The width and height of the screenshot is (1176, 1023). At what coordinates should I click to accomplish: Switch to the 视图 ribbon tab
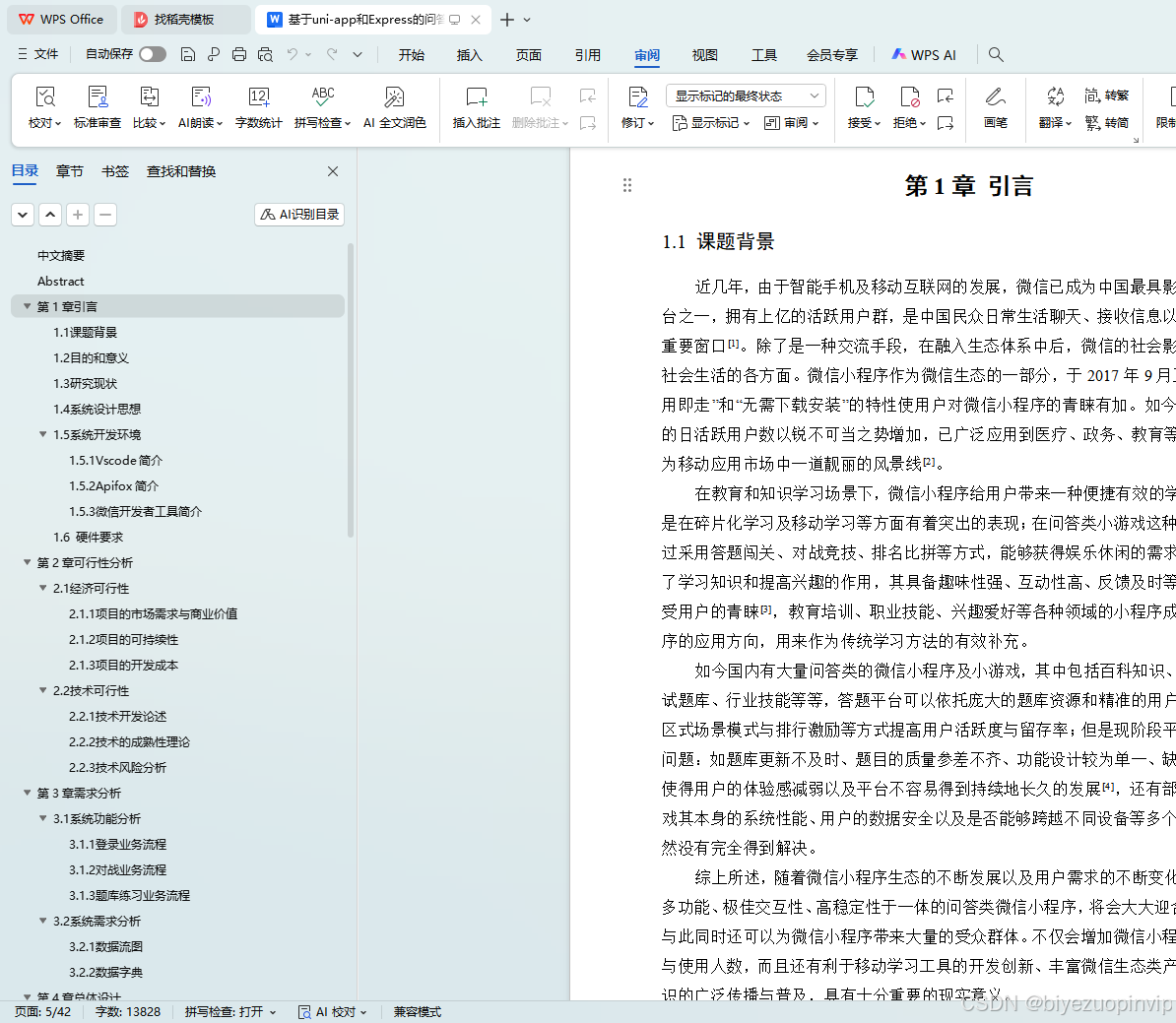click(x=704, y=55)
